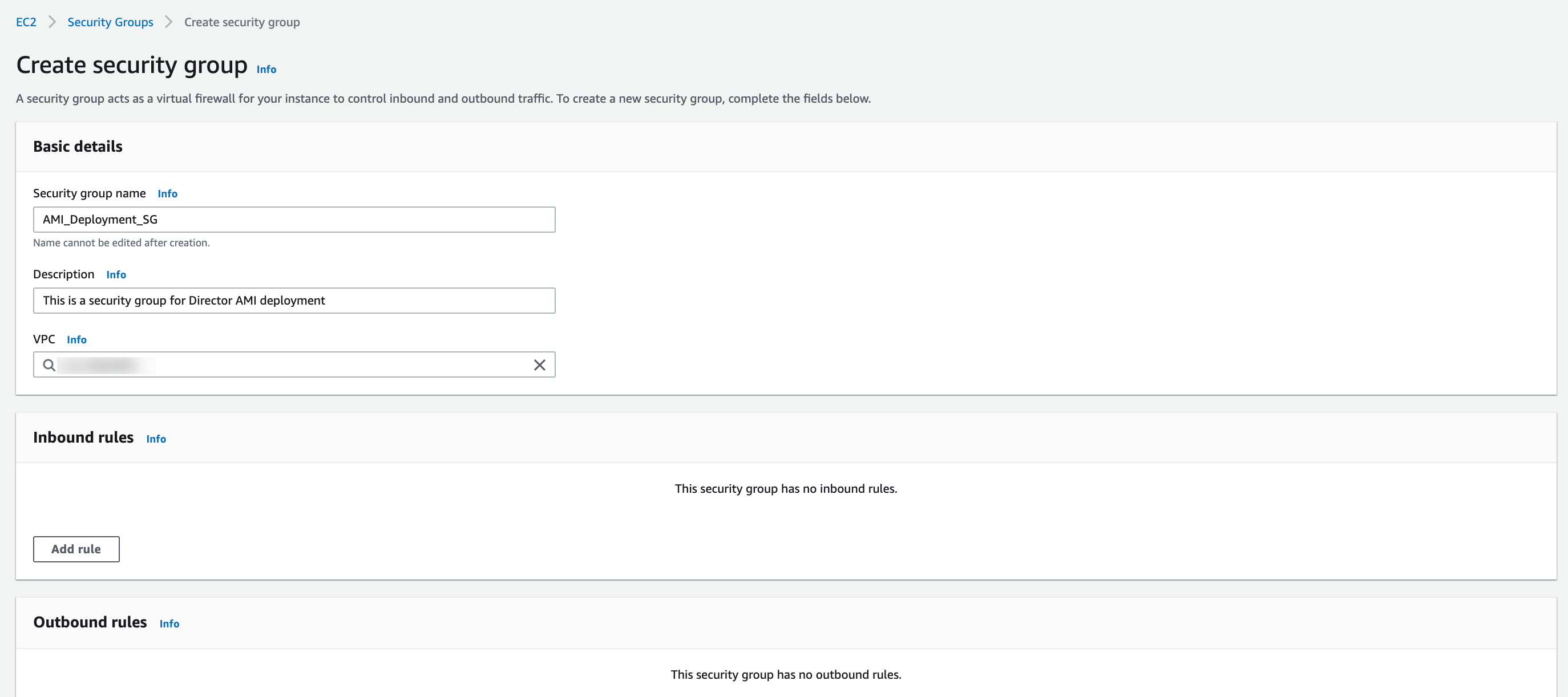1568x697 pixels.
Task: Clear the VPC selection using the X icon
Action: pyautogui.click(x=539, y=365)
